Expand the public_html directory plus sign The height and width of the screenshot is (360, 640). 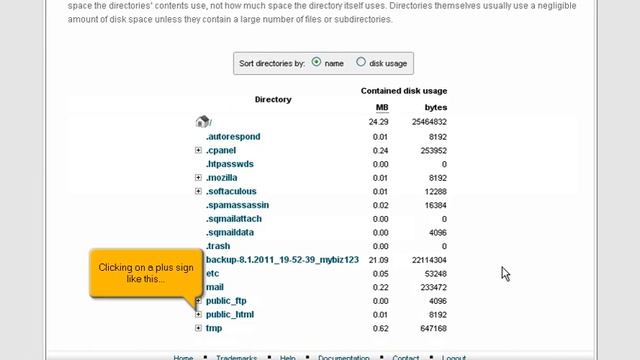coord(198,314)
